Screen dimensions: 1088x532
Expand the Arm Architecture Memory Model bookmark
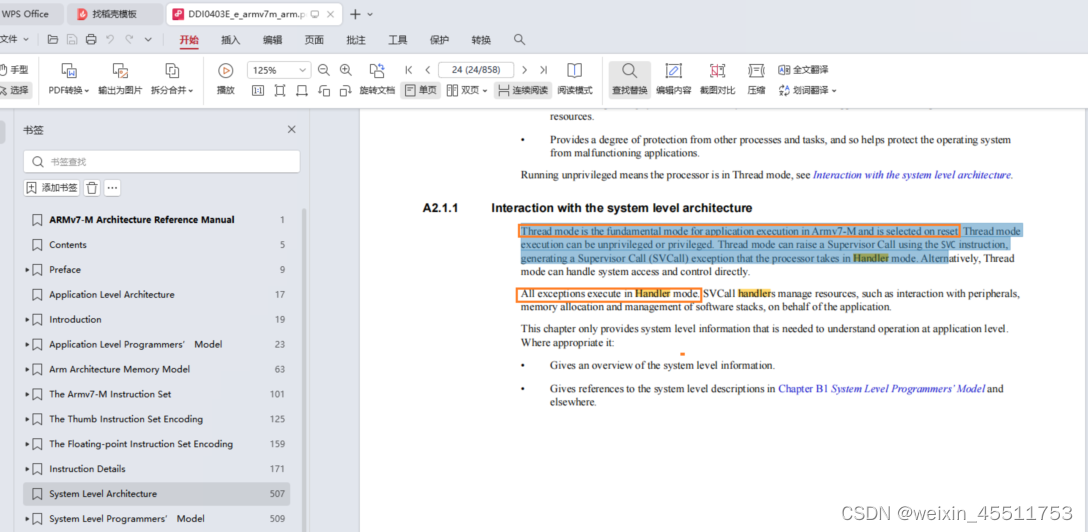[27, 369]
